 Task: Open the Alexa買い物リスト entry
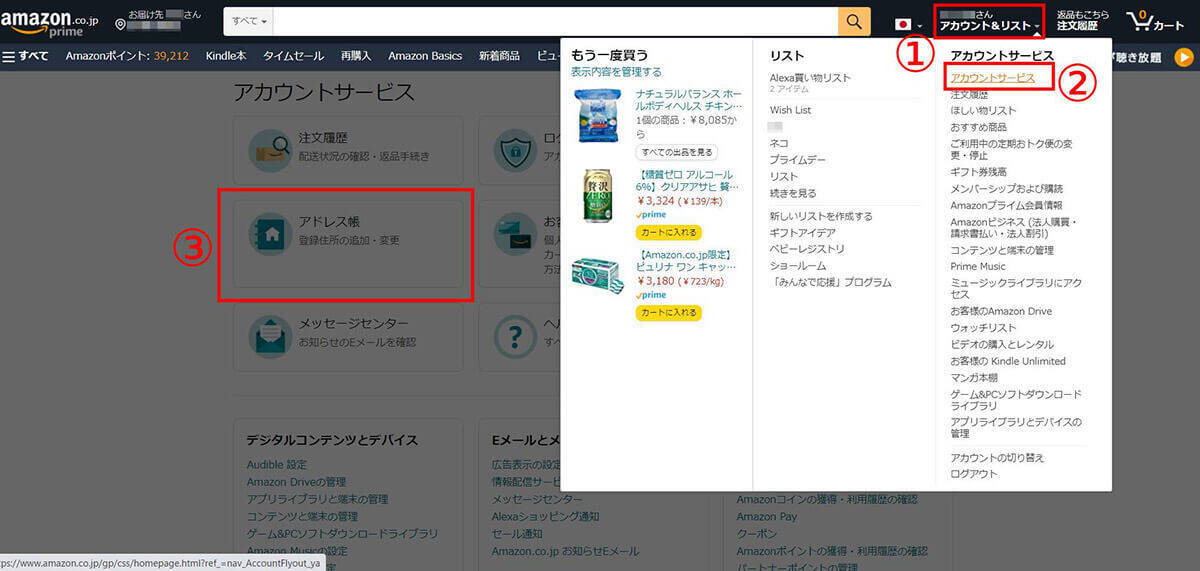[x=810, y=78]
